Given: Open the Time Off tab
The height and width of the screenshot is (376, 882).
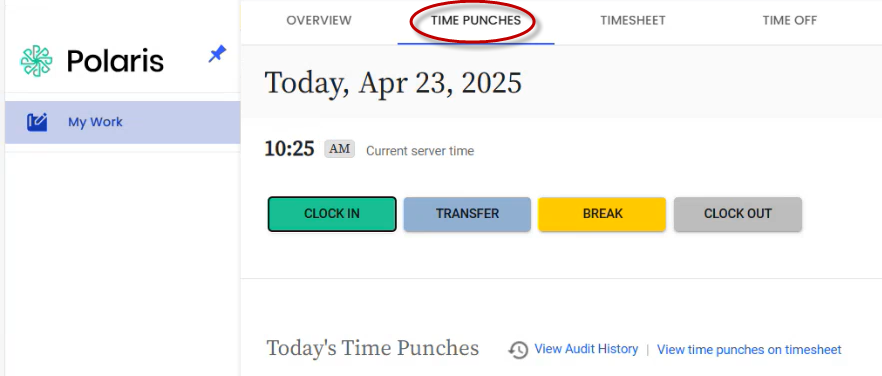Looking at the screenshot, I should [x=790, y=21].
